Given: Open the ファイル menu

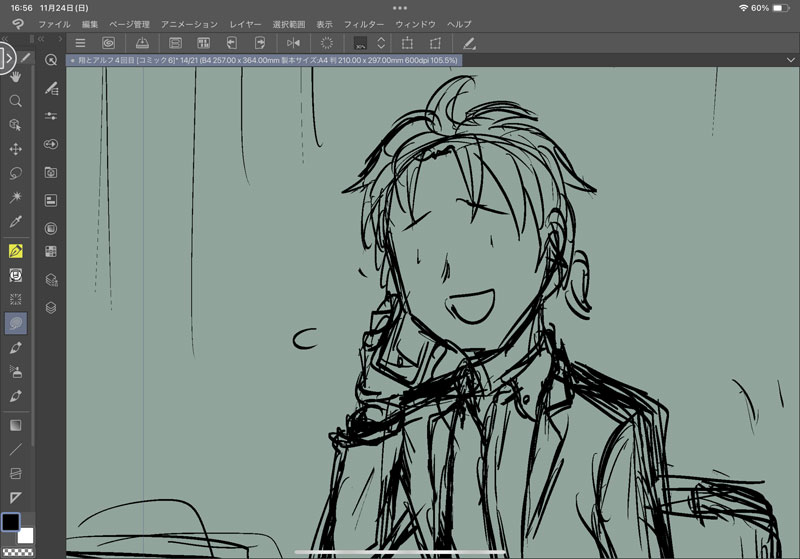Looking at the screenshot, I should click(54, 23).
